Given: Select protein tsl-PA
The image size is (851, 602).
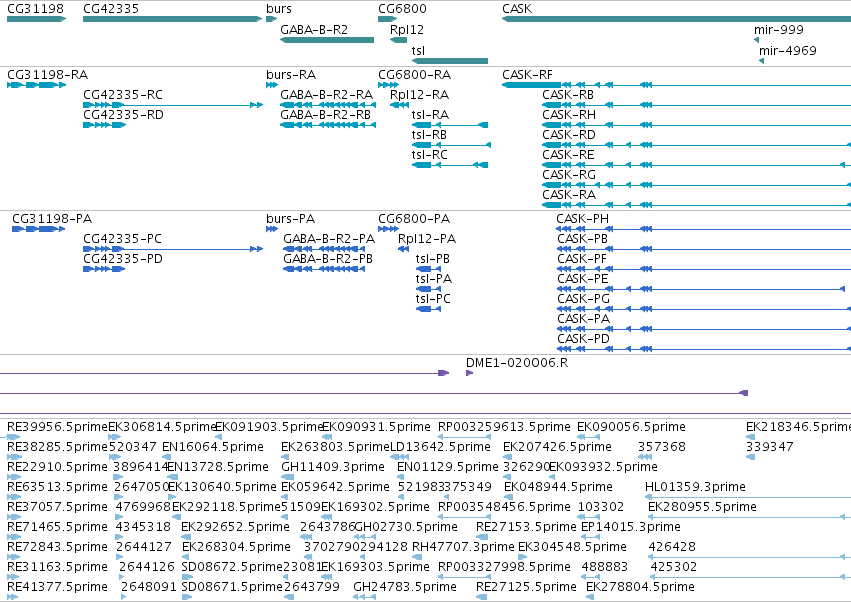Looking at the screenshot, I should [x=434, y=279].
